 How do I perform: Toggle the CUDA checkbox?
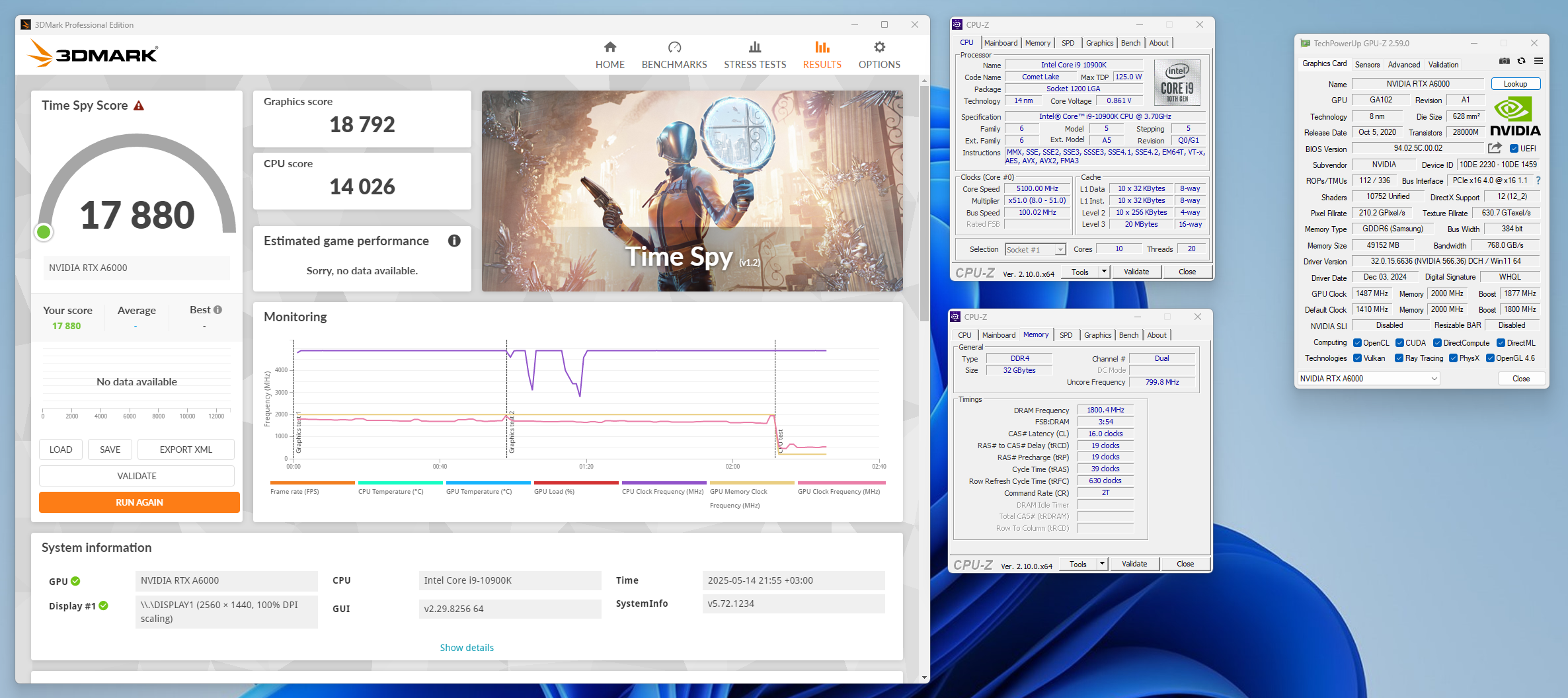point(1399,343)
